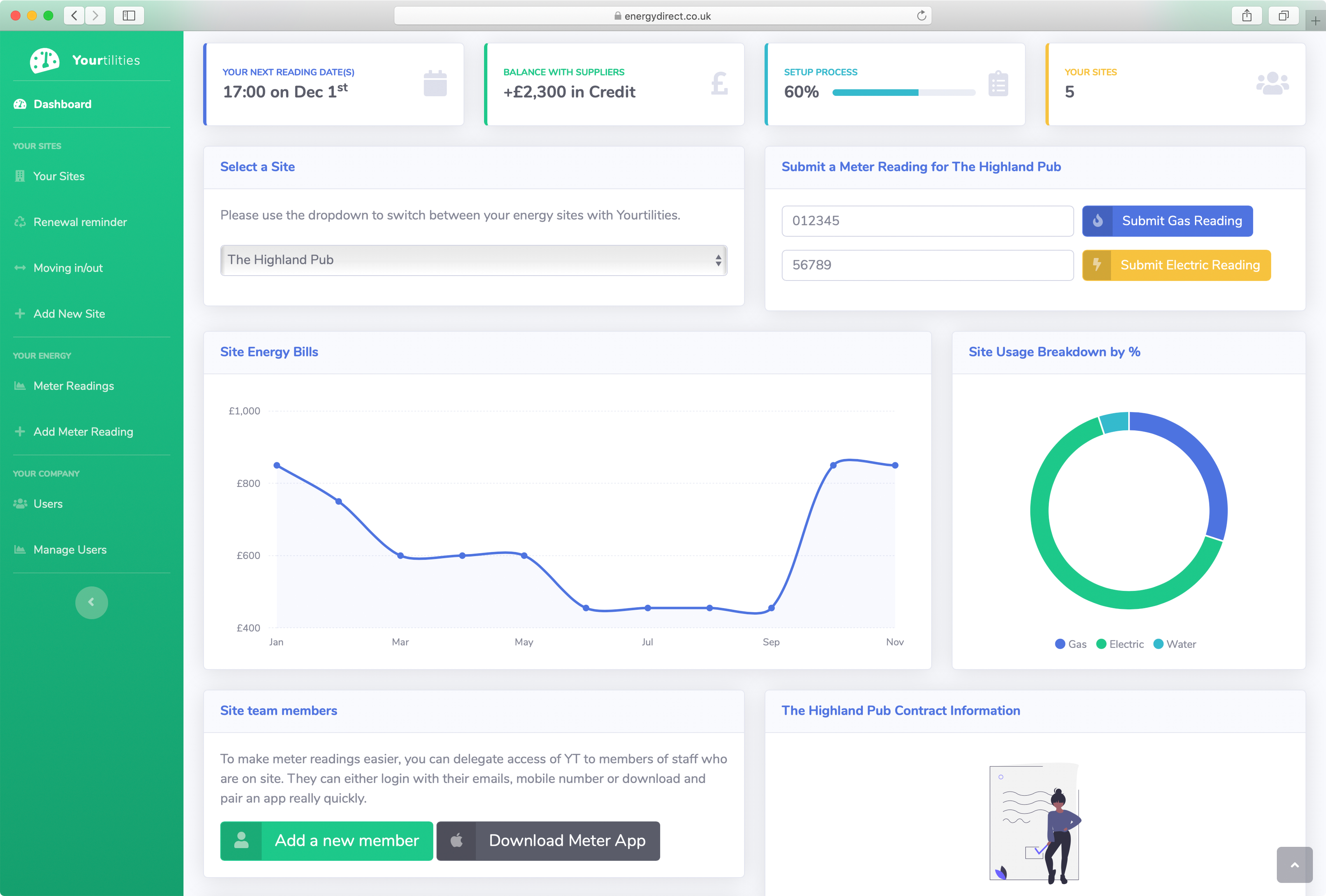The image size is (1326, 896).
Task: Click the people icon beside Users
Action: [20, 503]
